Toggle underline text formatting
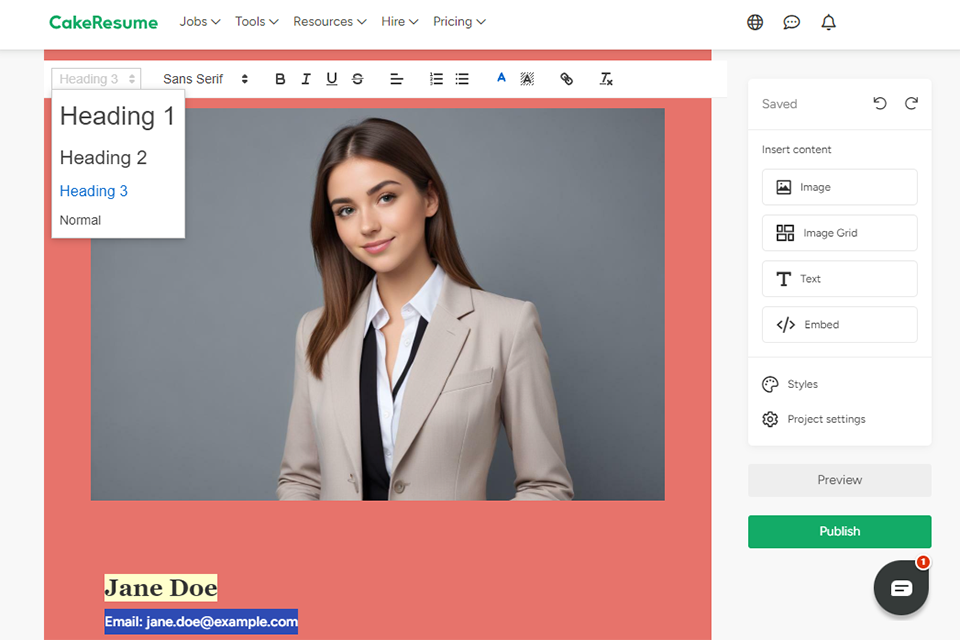Screen dimensions: 960x640 (331, 79)
